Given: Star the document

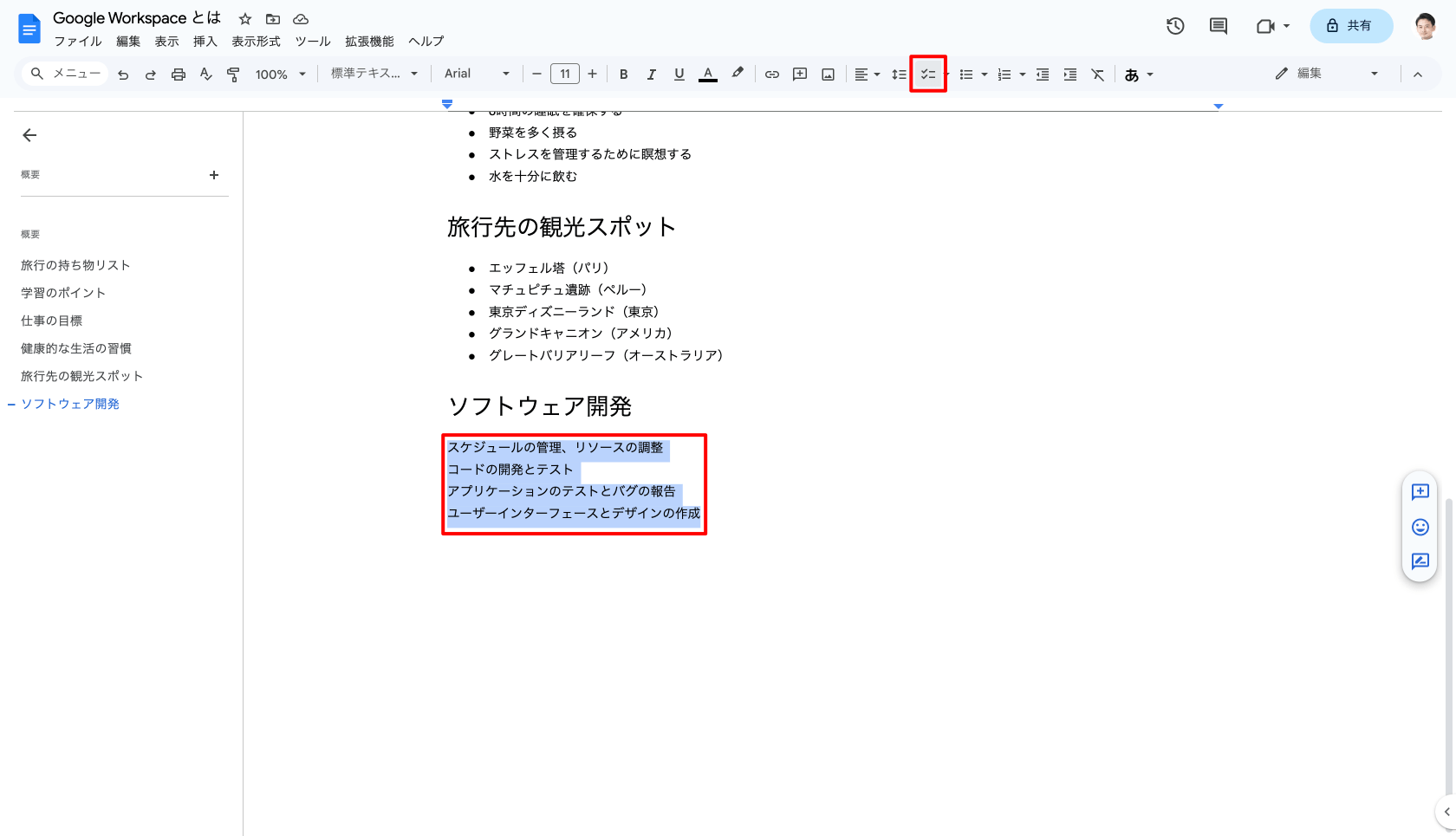Looking at the screenshot, I should coord(245,19).
